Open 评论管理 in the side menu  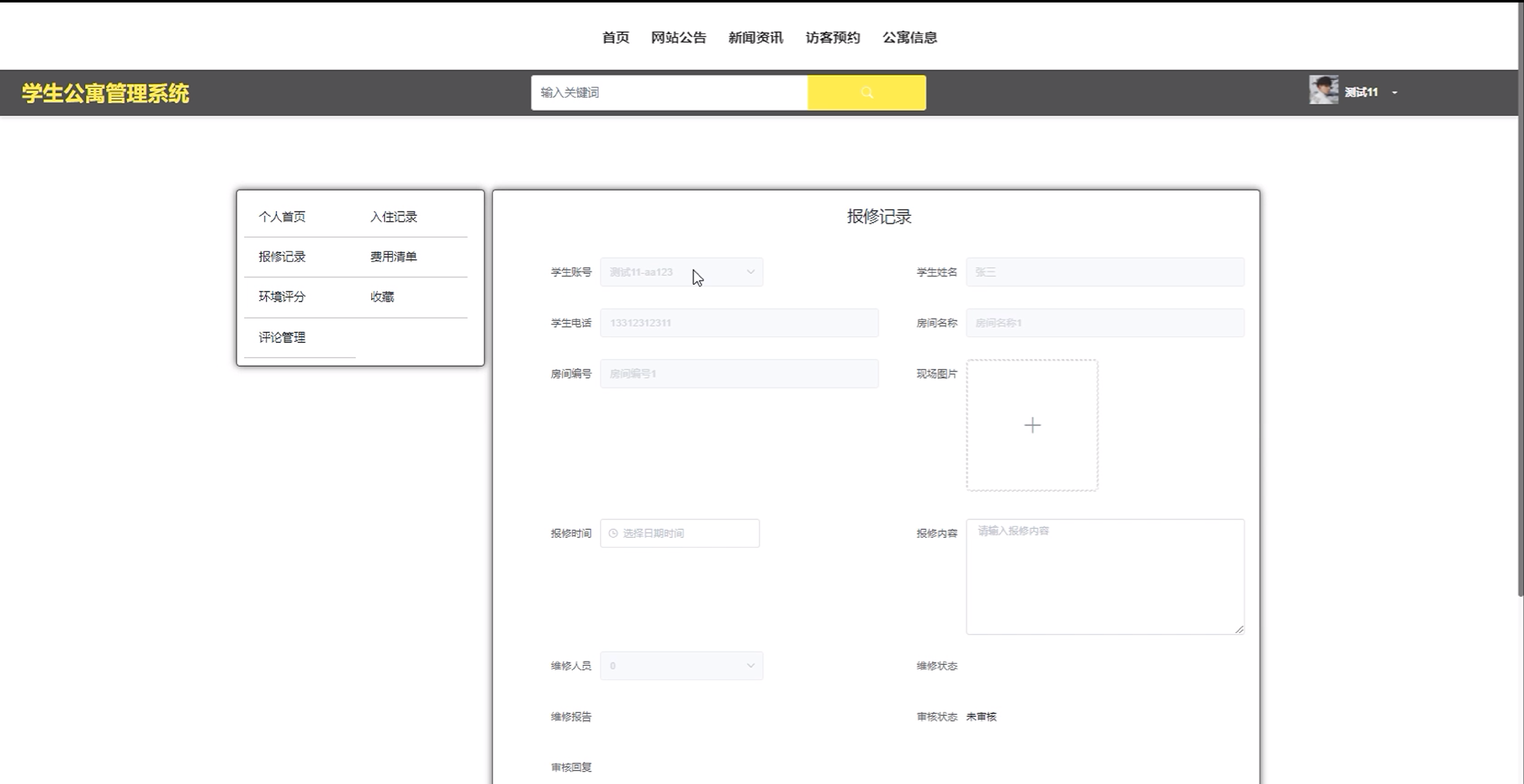pos(281,337)
